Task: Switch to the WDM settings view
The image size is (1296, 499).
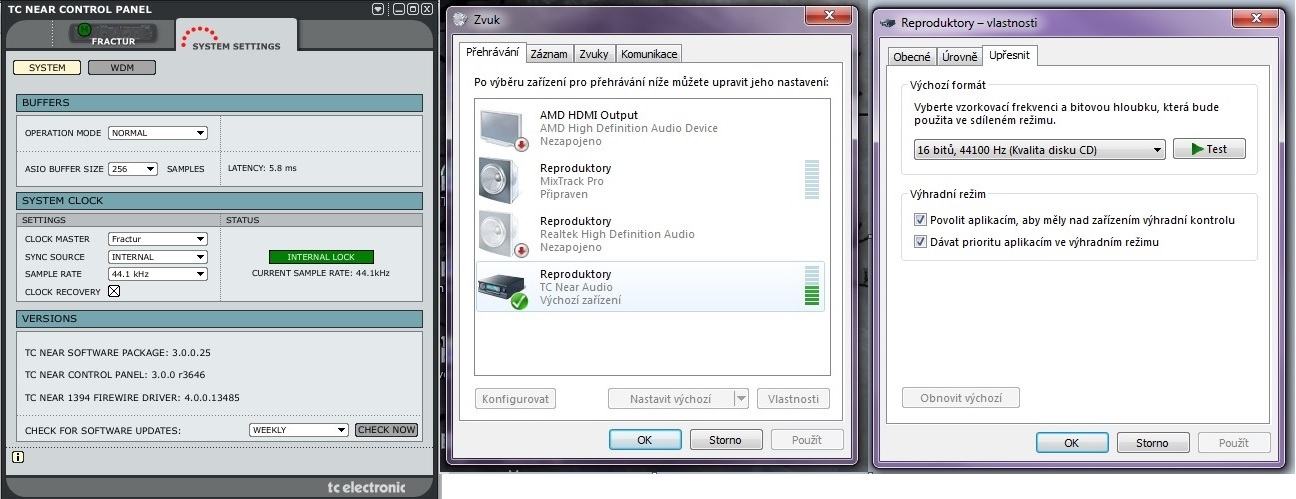Action: pyautogui.click(x=121, y=68)
